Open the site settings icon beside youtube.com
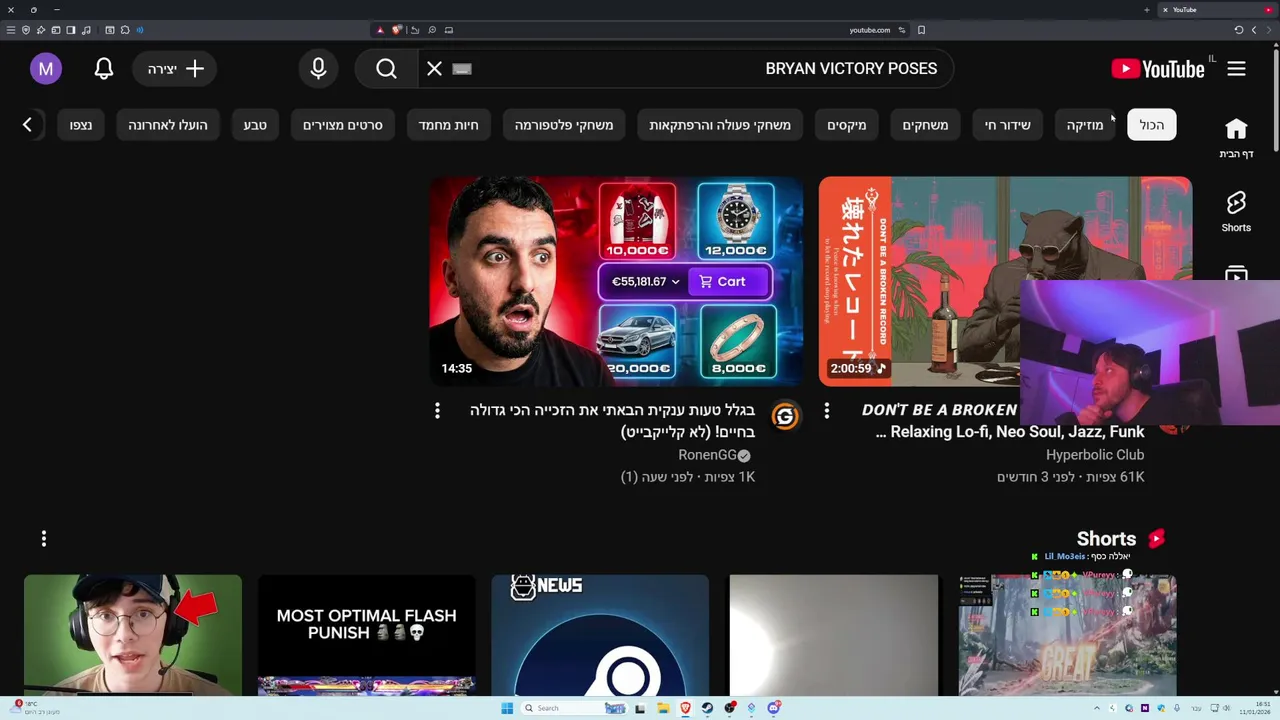The width and height of the screenshot is (1280, 720). (x=902, y=30)
